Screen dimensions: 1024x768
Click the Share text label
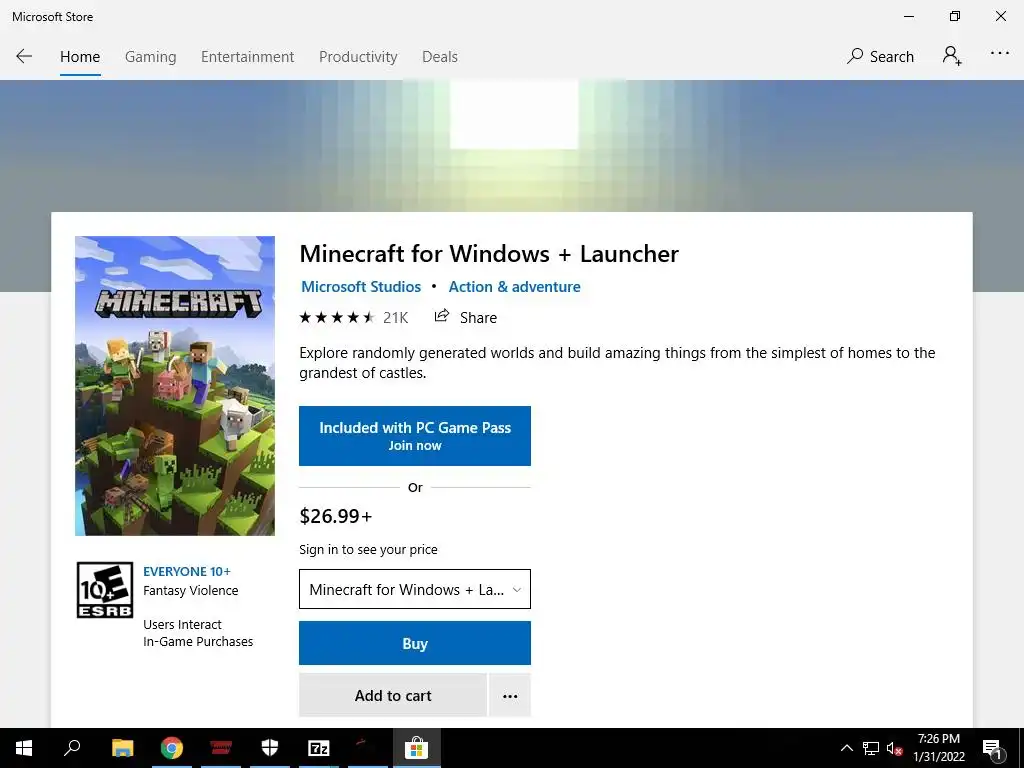(x=478, y=317)
